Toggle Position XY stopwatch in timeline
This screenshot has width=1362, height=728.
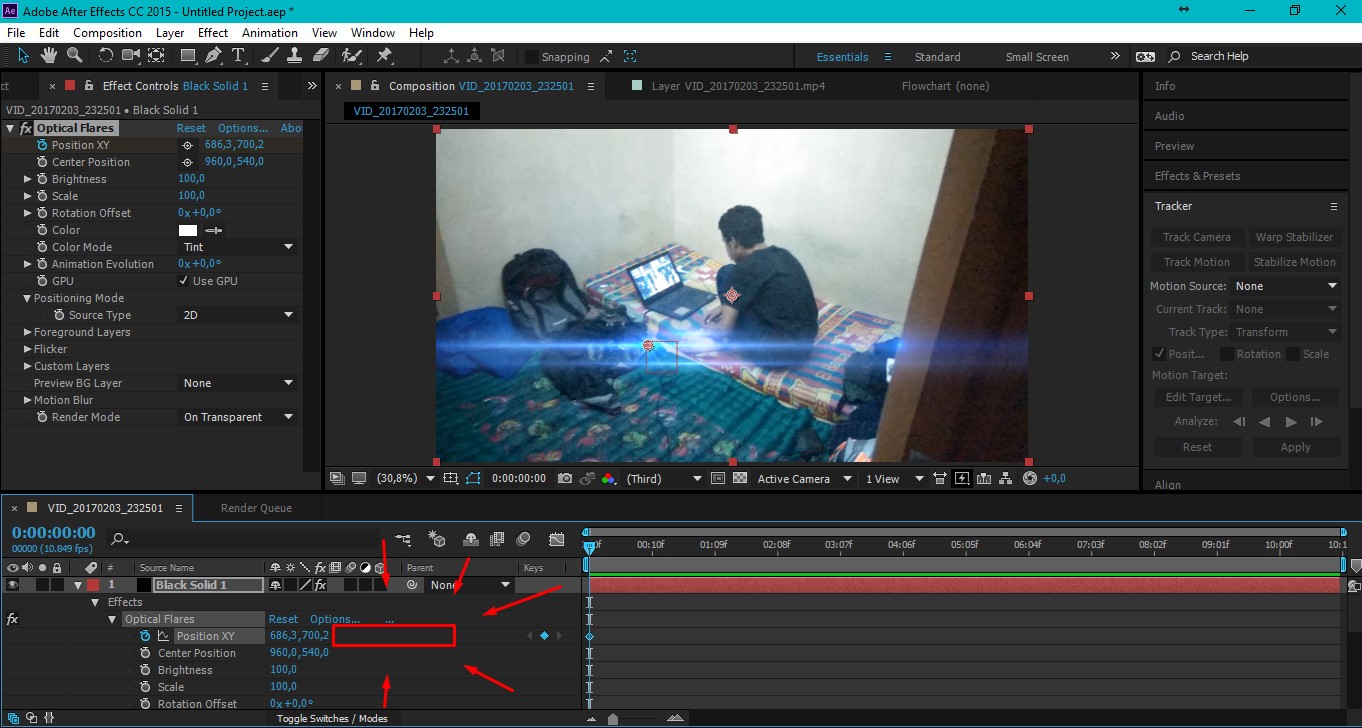click(145, 636)
